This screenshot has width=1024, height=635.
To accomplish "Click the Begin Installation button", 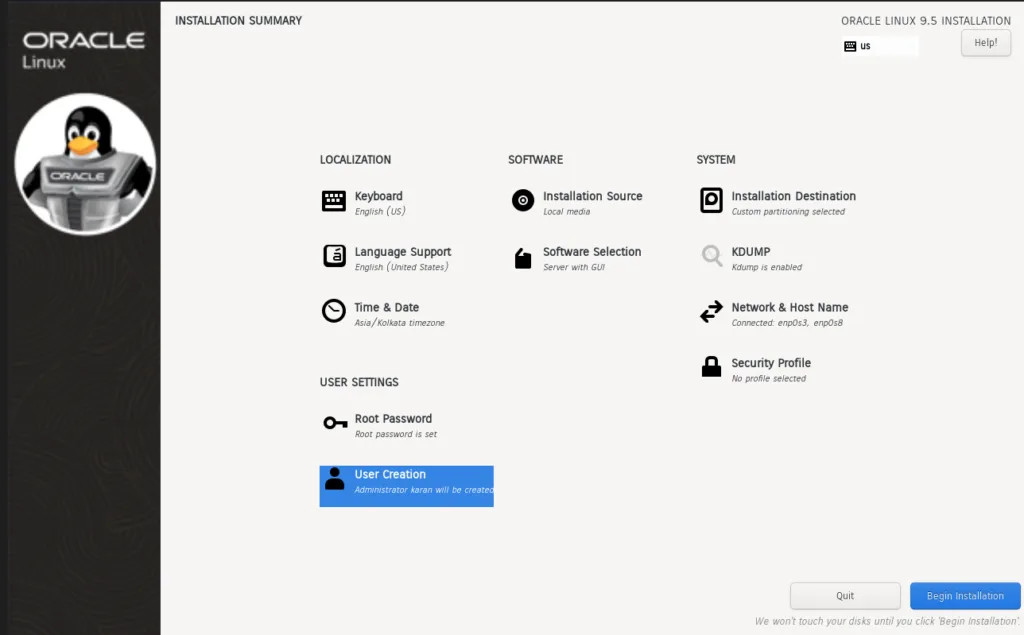I will coord(965,596).
